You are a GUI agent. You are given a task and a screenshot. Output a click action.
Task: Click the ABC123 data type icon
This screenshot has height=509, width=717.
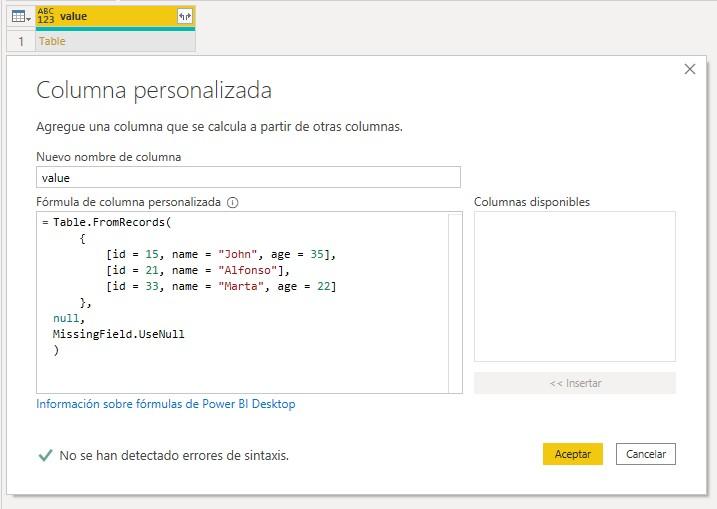pos(46,16)
